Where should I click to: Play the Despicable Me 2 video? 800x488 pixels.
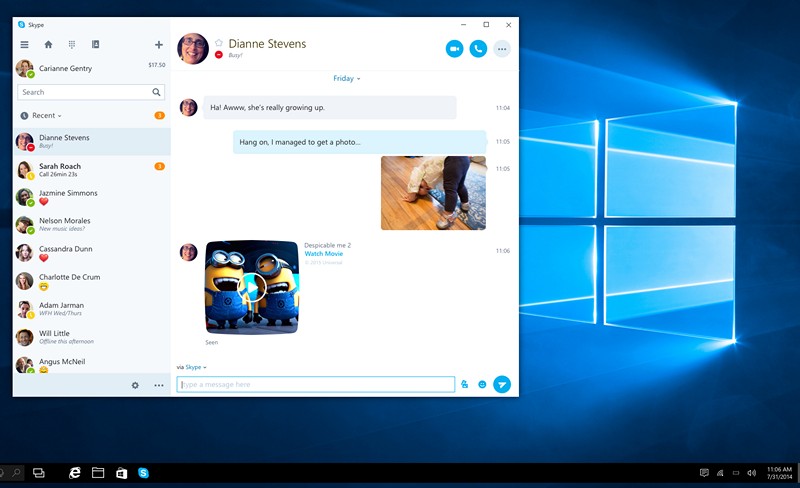coord(252,287)
